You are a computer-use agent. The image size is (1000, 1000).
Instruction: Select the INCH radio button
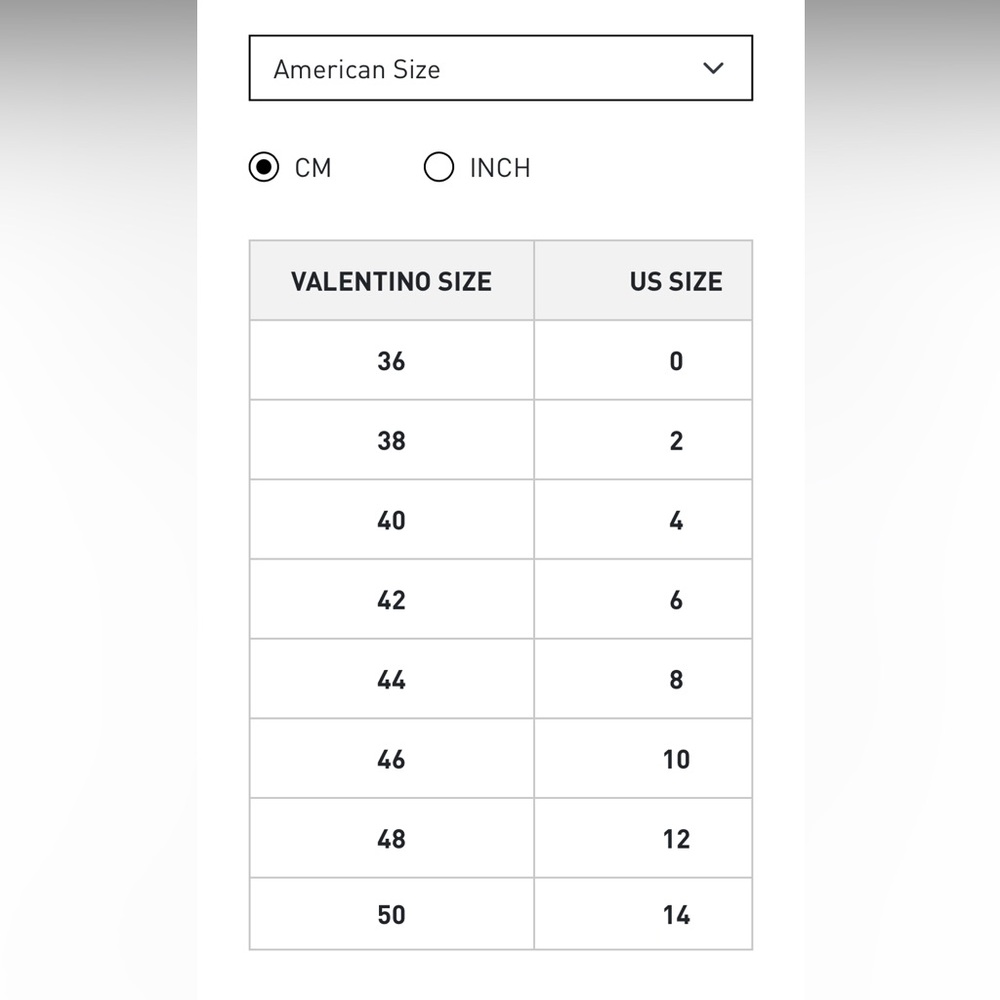click(439, 167)
